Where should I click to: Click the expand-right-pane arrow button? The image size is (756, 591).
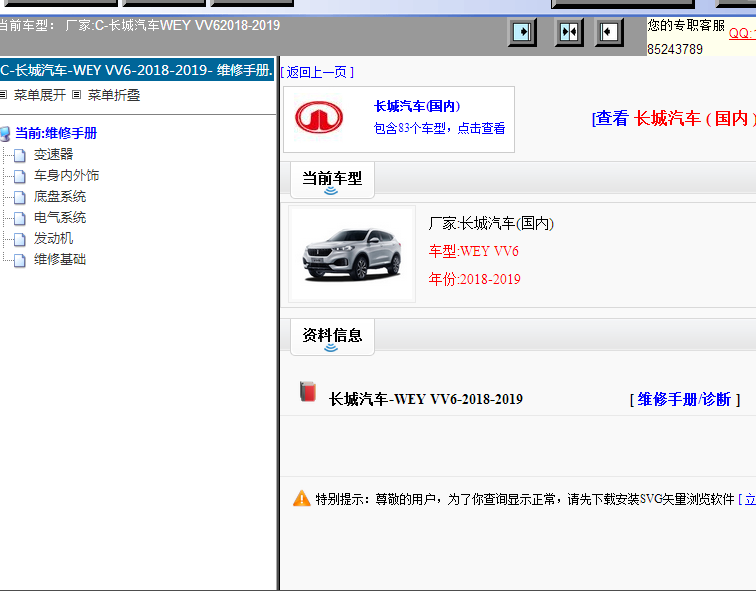[522, 33]
